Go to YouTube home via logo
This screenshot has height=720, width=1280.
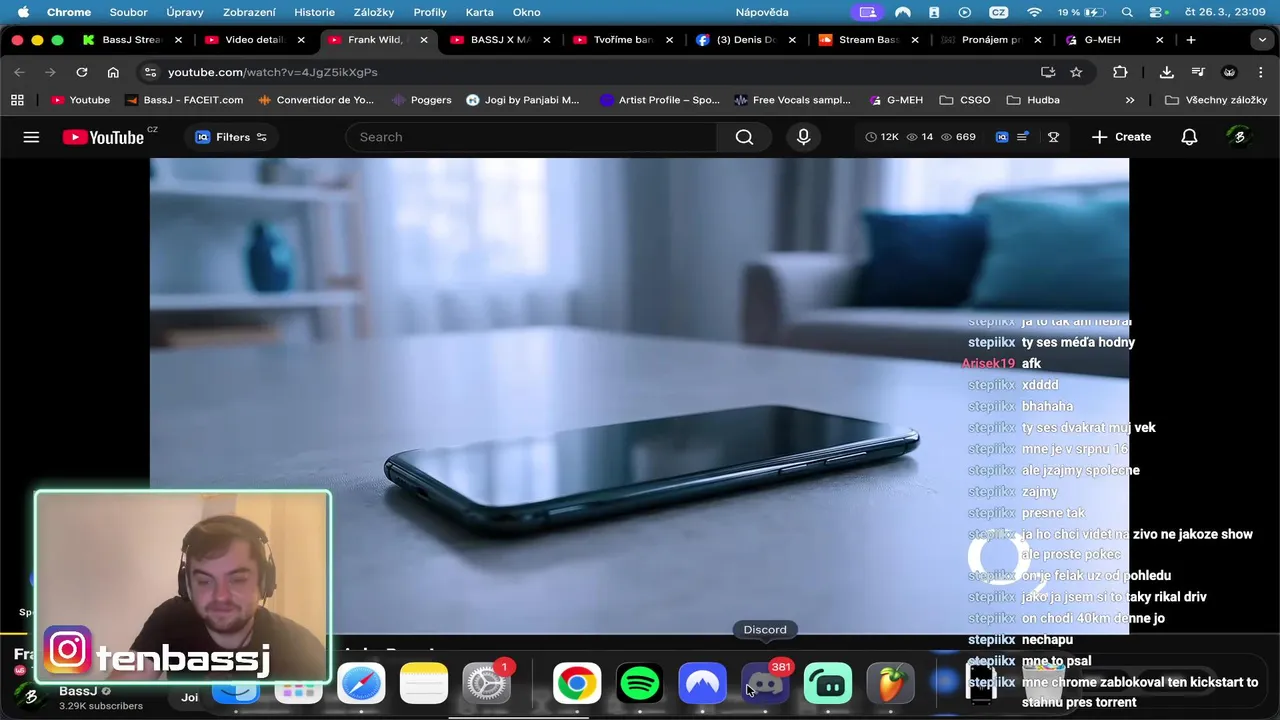click(104, 137)
